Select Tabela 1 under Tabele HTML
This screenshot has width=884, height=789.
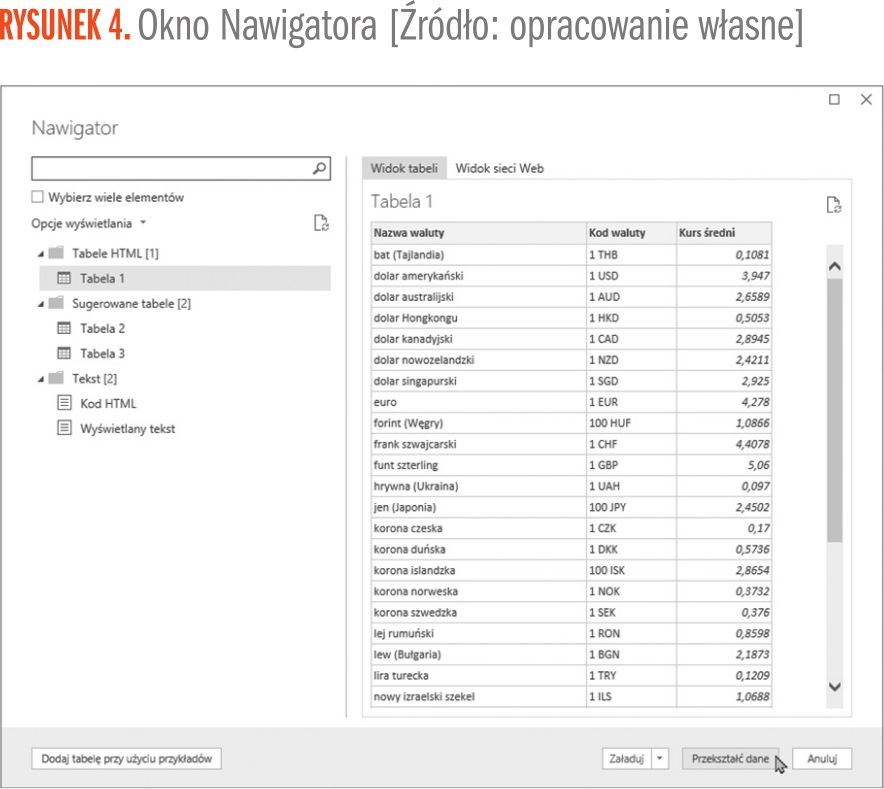pyautogui.click(x=102, y=278)
